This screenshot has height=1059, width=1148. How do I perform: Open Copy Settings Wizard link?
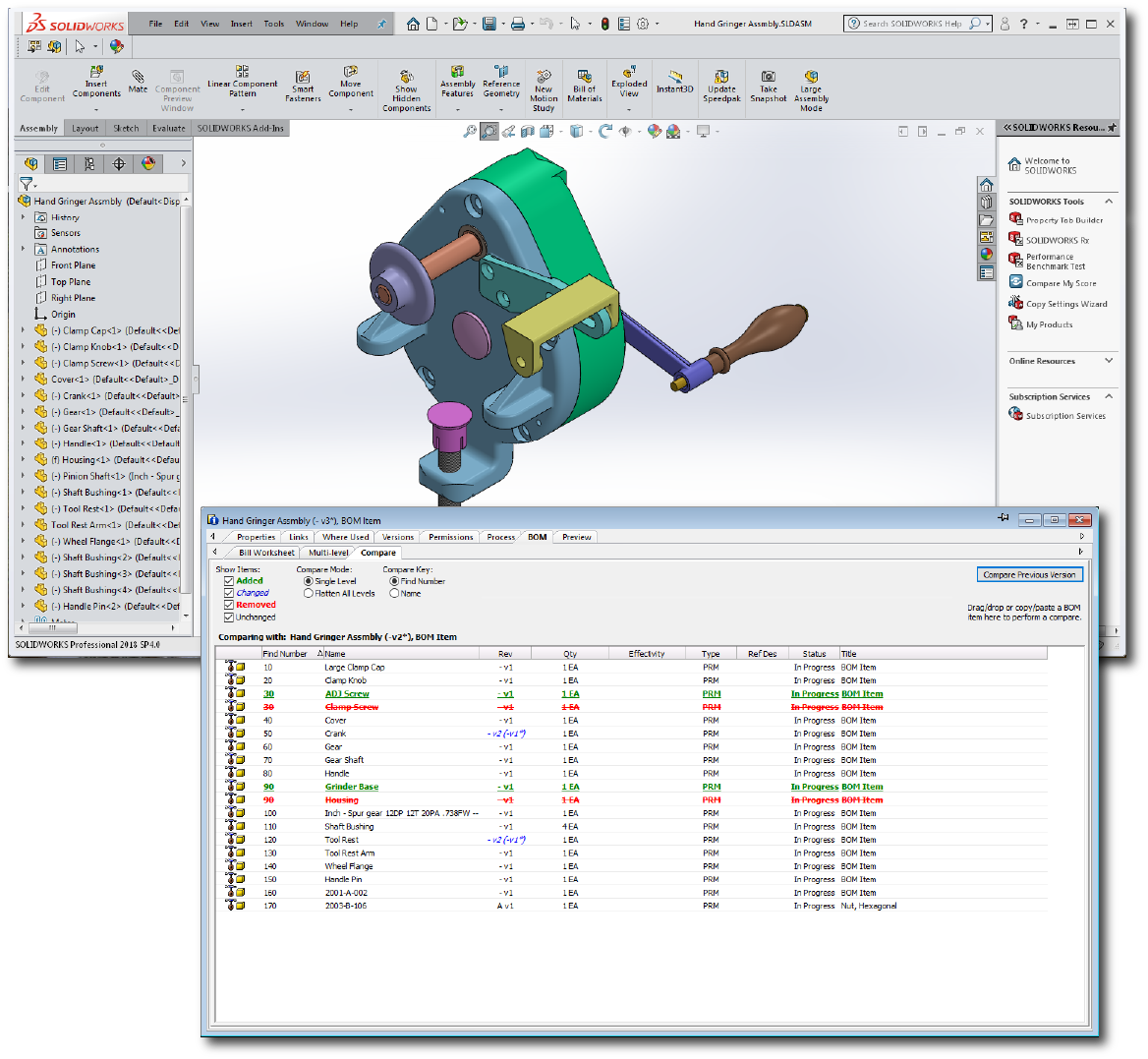1066,304
